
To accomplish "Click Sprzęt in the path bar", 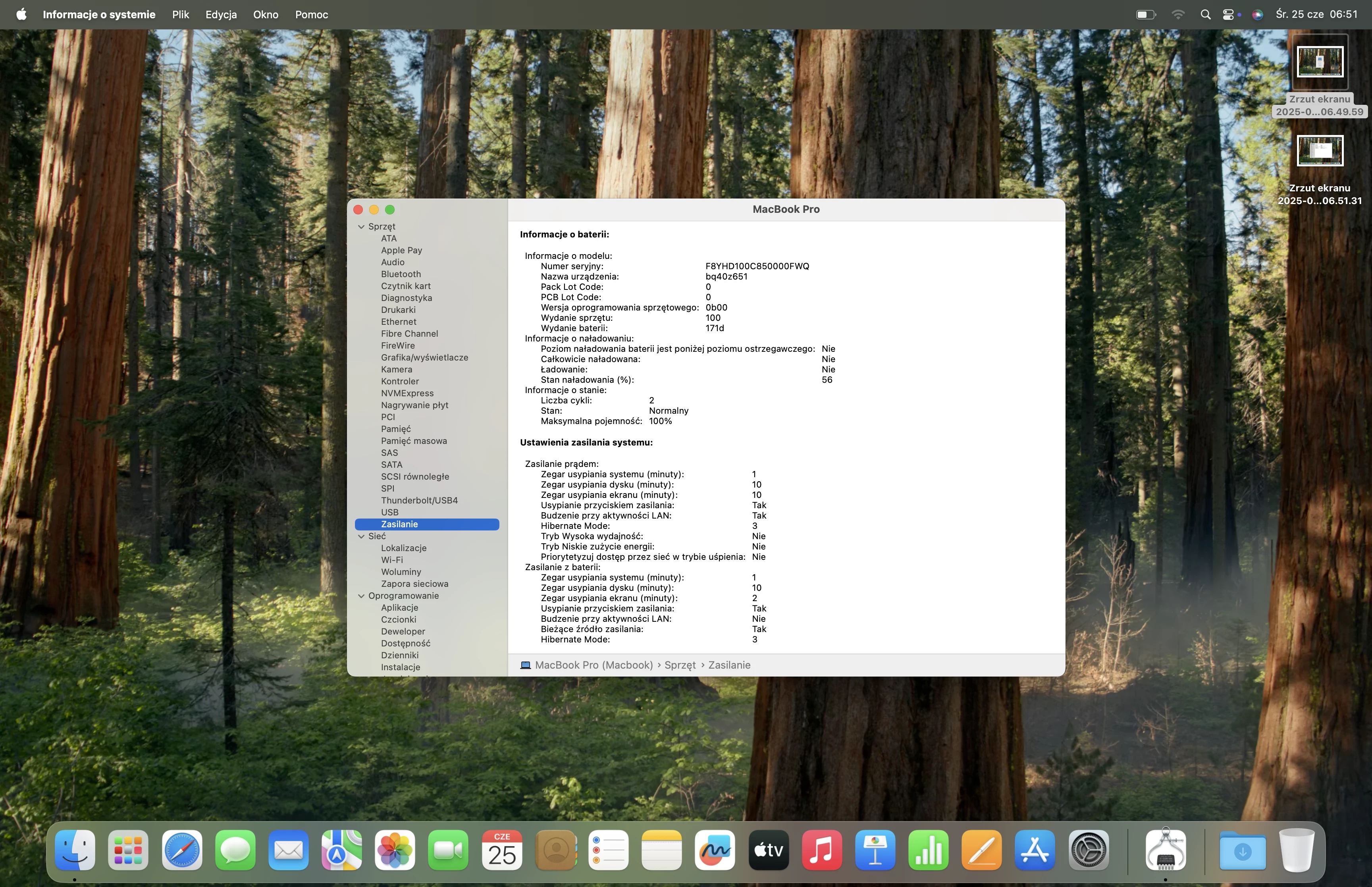I will point(680,665).
